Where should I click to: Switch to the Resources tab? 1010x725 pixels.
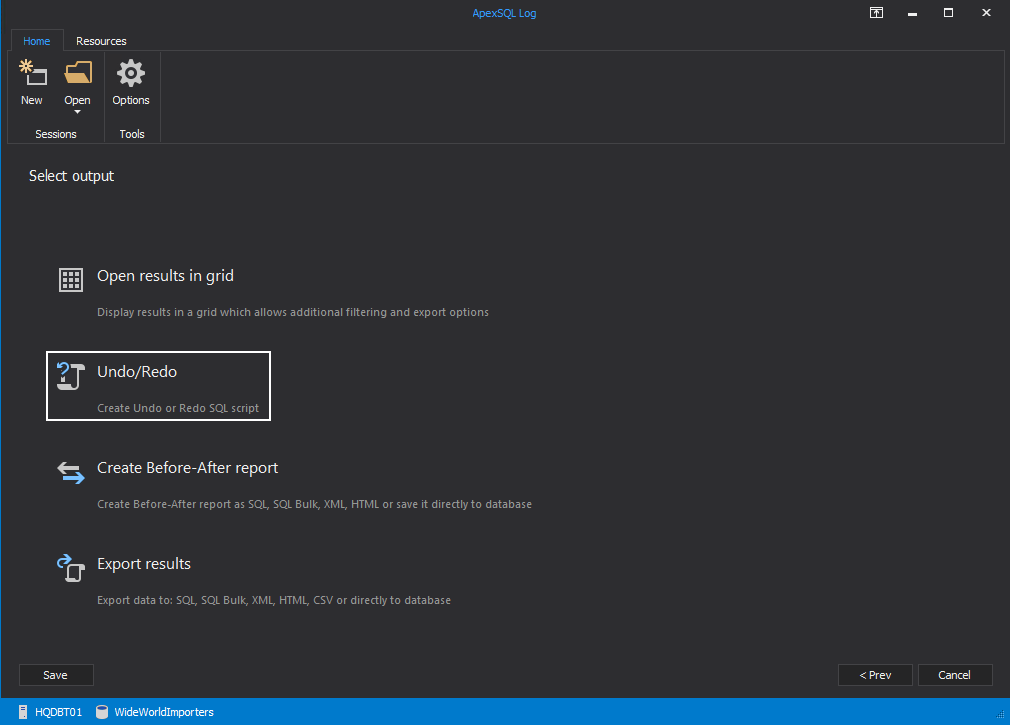click(x=101, y=41)
